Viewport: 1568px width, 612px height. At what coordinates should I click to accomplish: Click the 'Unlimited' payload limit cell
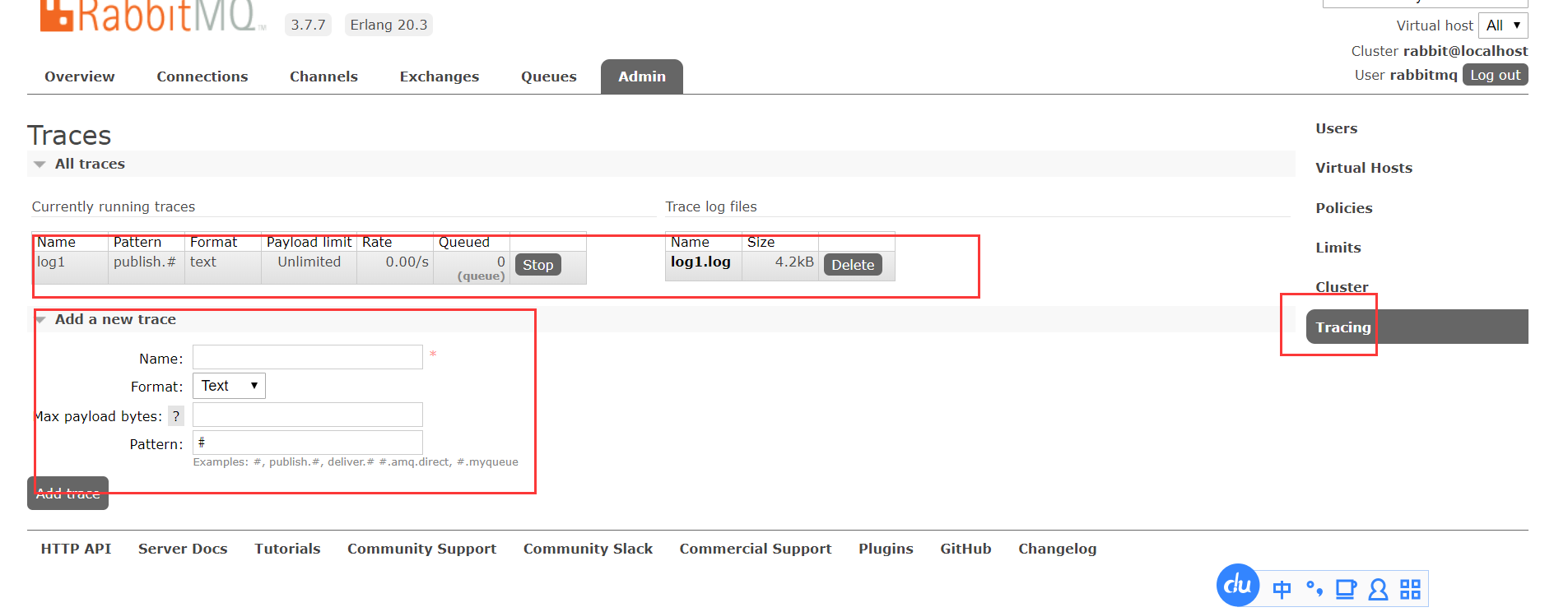tap(309, 267)
